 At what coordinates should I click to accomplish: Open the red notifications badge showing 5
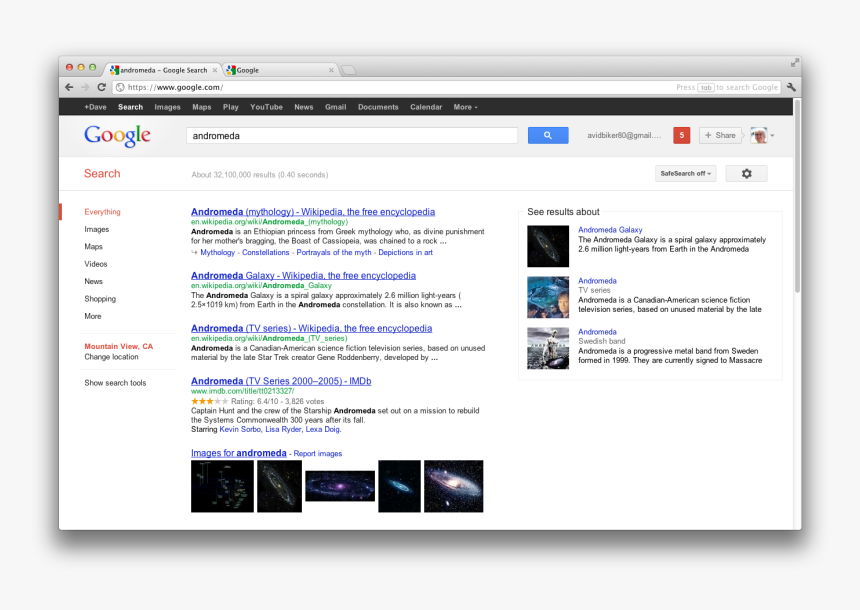[x=682, y=135]
